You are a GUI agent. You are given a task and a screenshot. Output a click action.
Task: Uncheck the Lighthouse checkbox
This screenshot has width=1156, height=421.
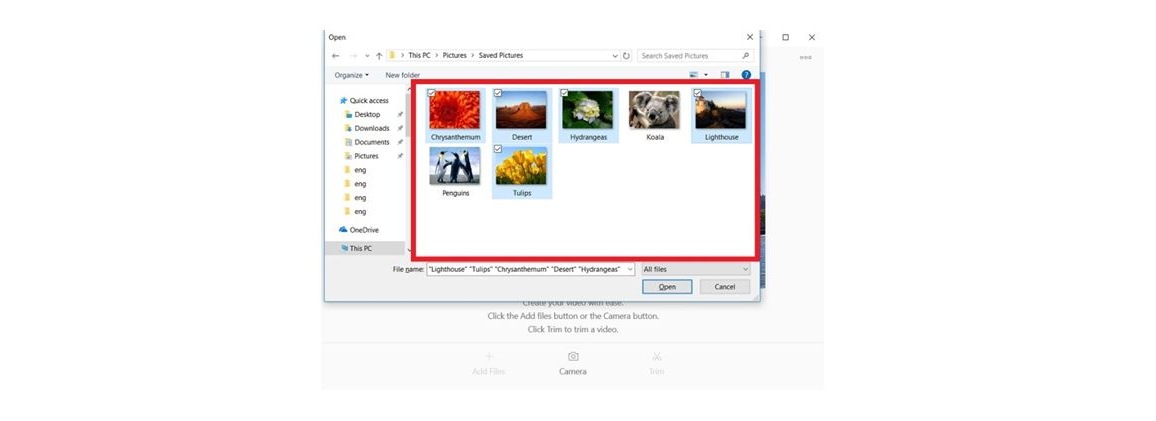pyautogui.click(x=697, y=93)
